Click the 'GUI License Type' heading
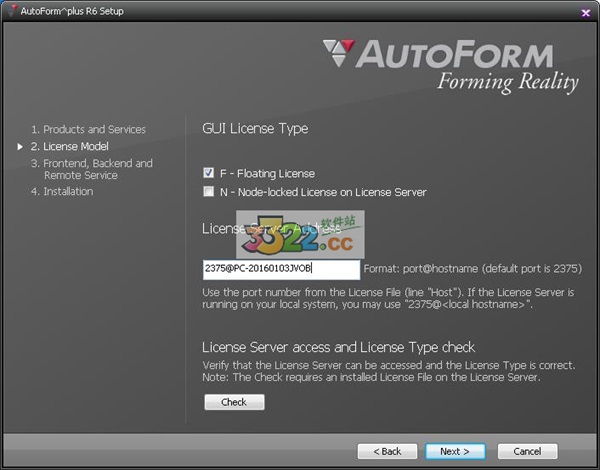Image resolution: width=600 pixels, height=470 pixels. point(255,129)
